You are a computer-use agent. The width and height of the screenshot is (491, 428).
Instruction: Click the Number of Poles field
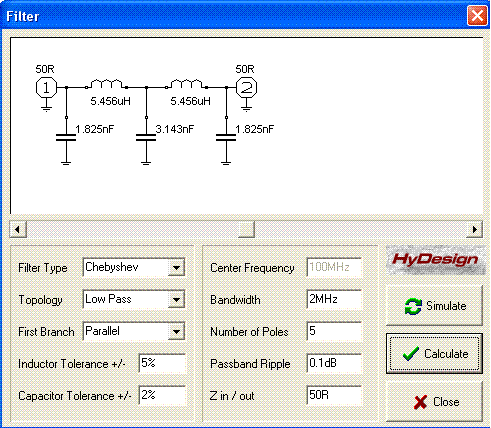tap(334, 331)
